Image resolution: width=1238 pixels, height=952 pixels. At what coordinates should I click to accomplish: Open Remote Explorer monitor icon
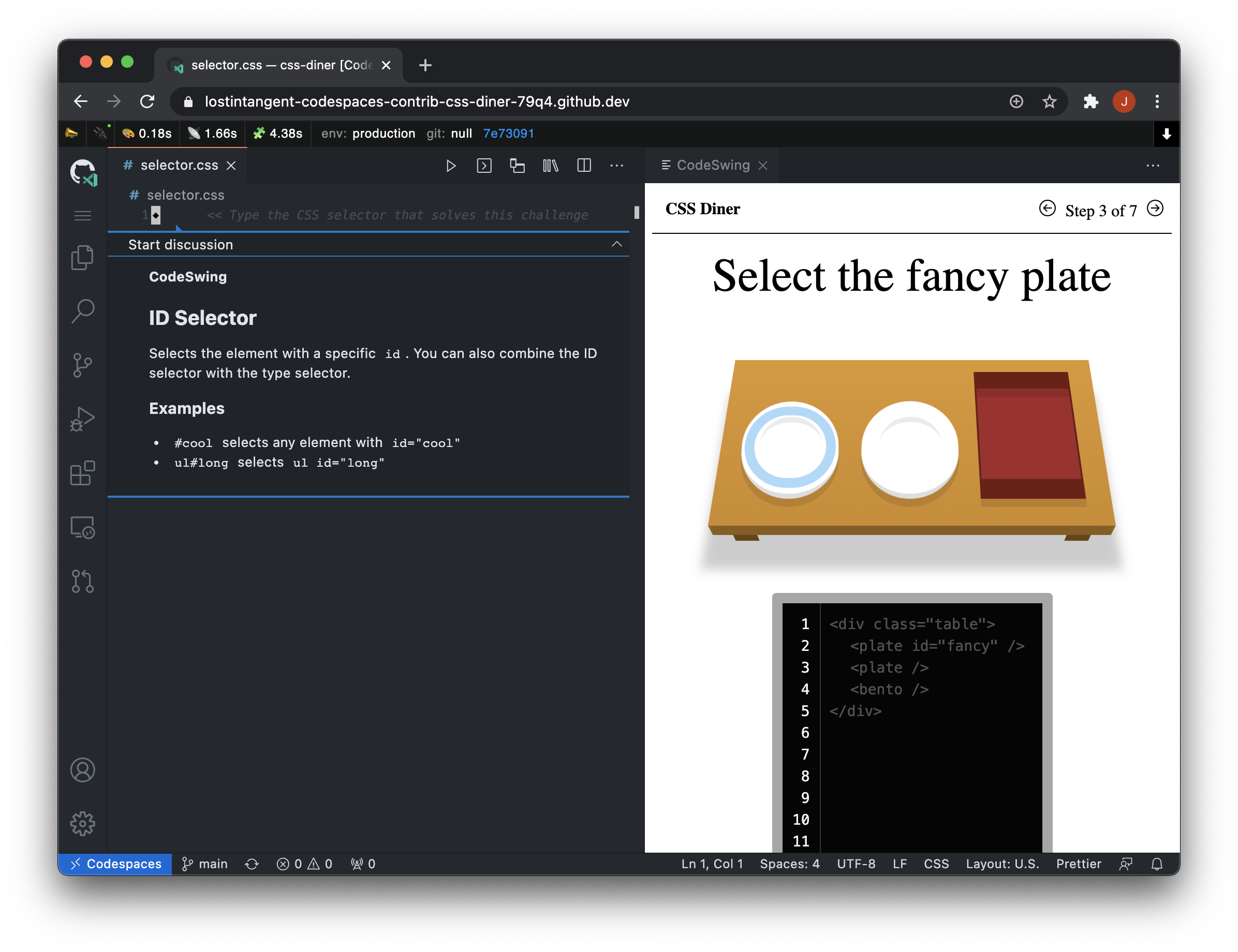pyautogui.click(x=83, y=528)
